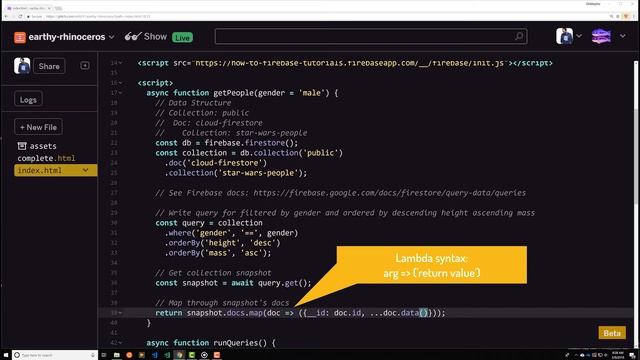The width and height of the screenshot is (640, 360).
Task: Click the Firebase docs URL in comment
Action: 389,193
